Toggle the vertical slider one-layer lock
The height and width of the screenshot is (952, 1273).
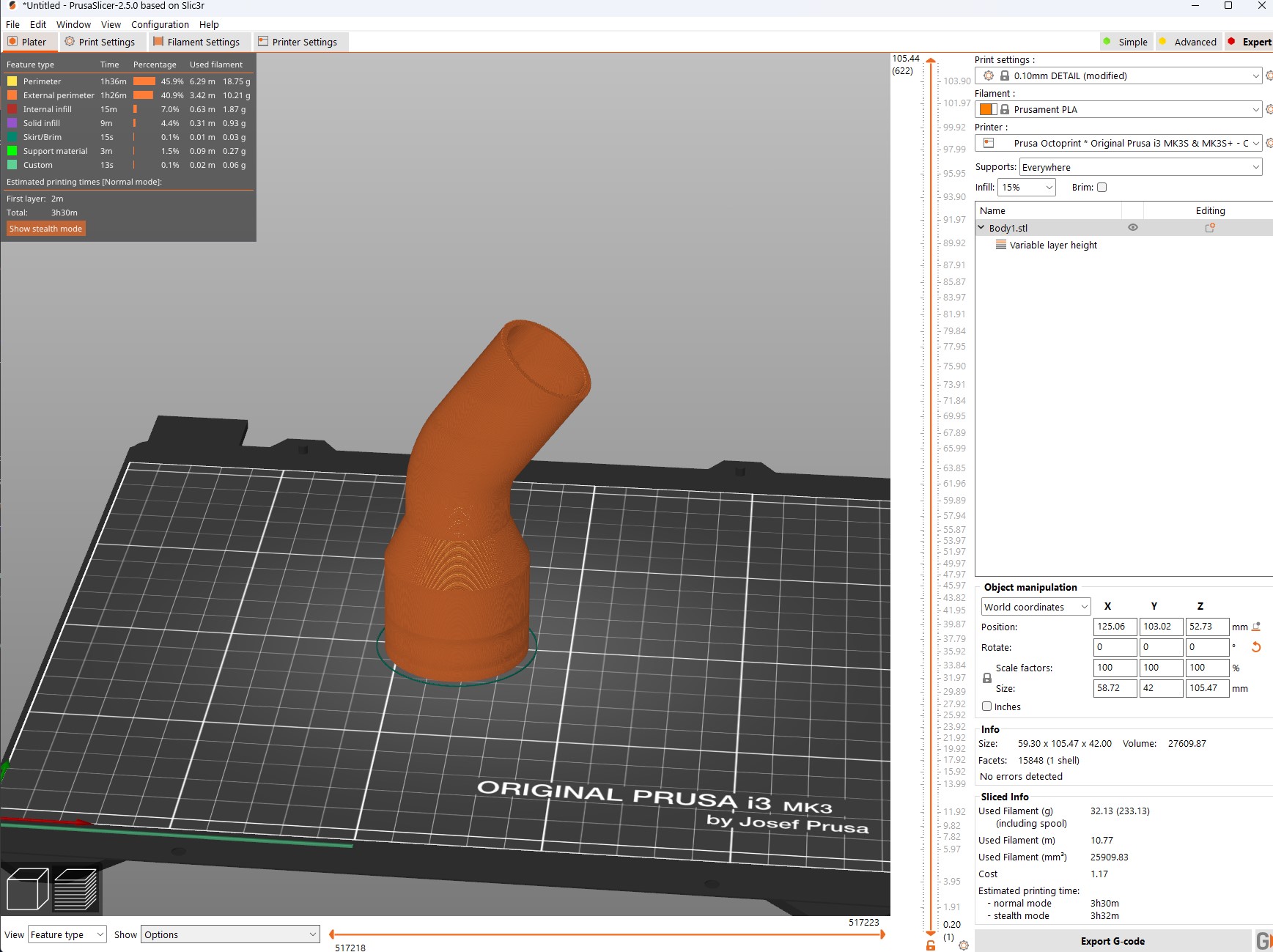931,945
